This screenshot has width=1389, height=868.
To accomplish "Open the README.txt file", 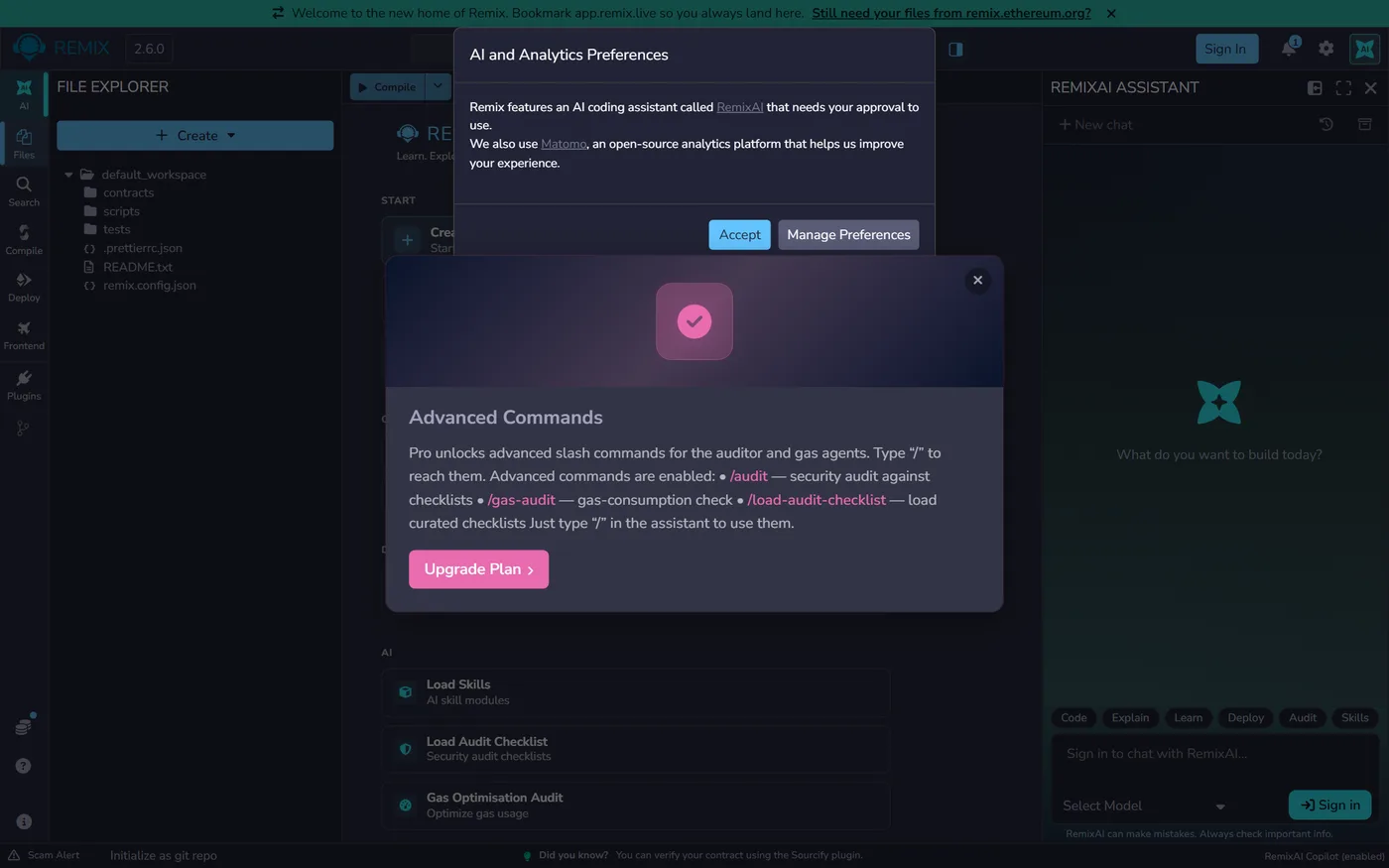I will point(138,267).
